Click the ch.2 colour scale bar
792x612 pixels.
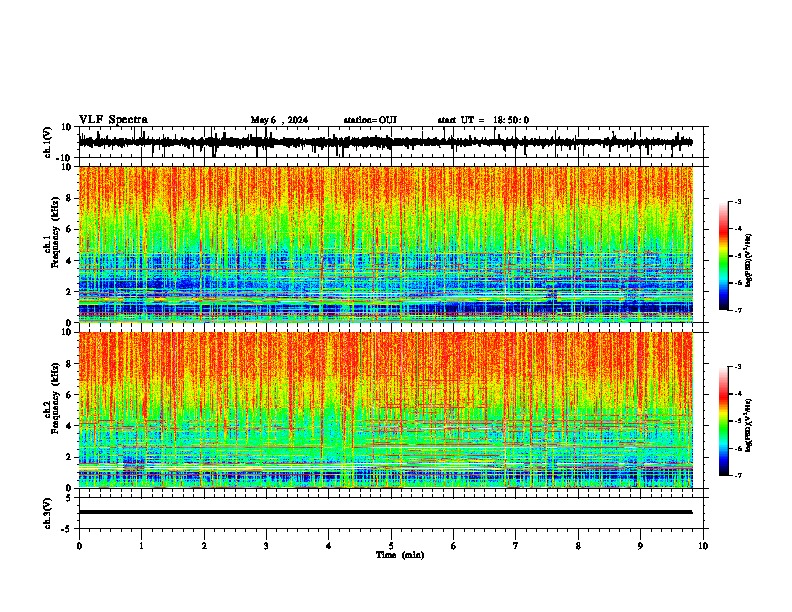pyautogui.click(x=723, y=421)
